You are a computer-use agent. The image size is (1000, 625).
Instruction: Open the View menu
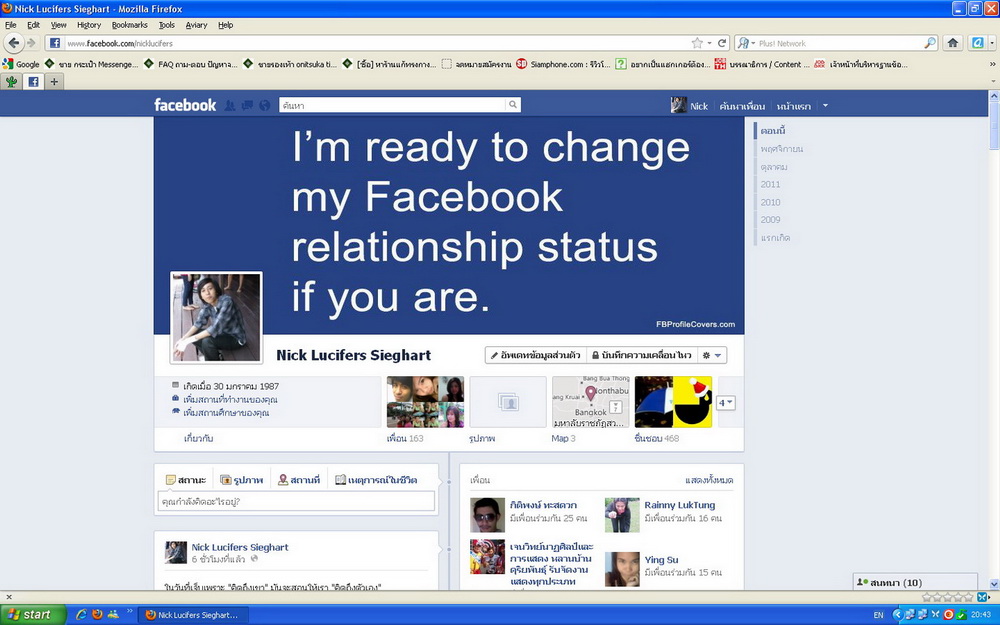click(x=59, y=25)
